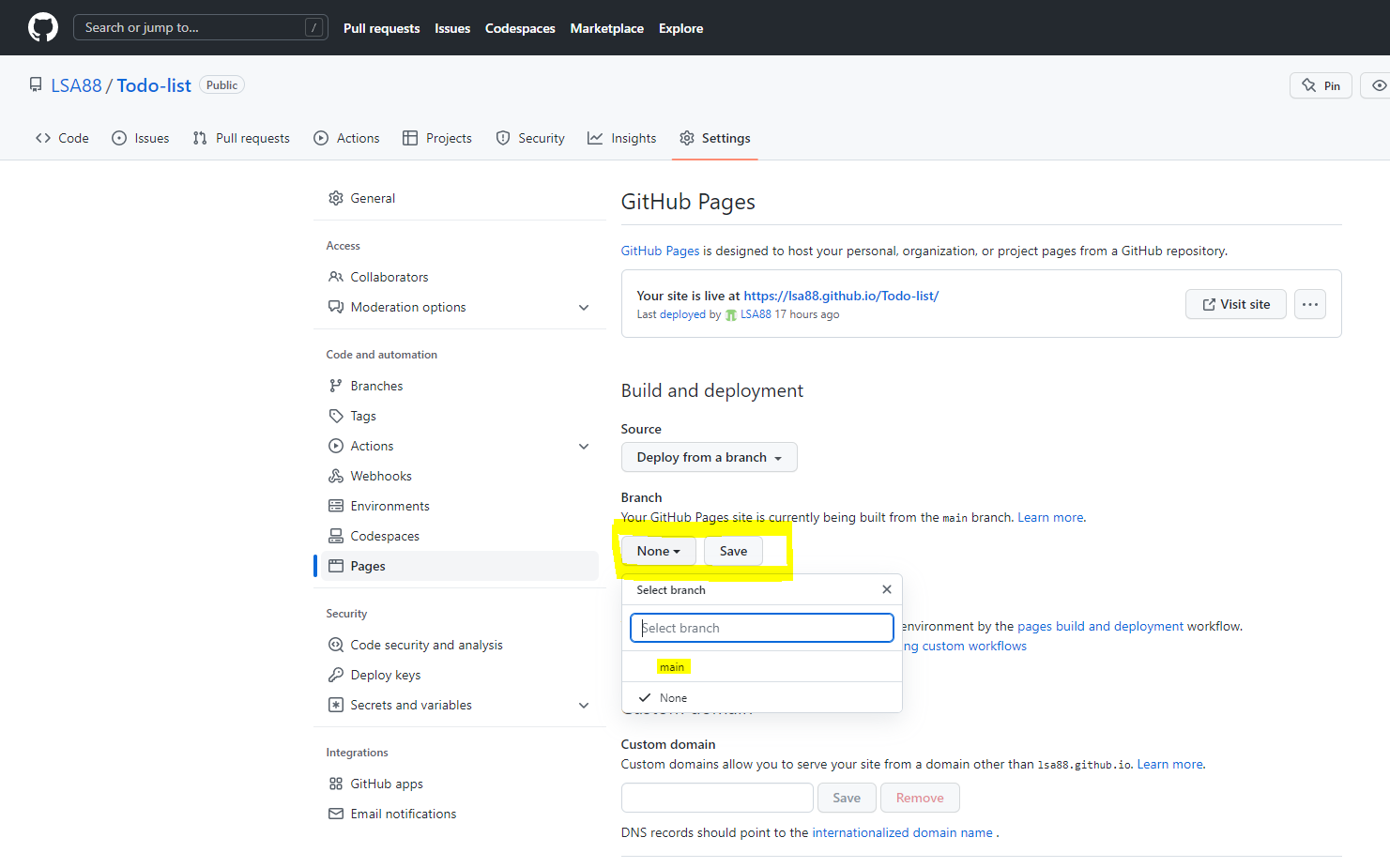Viewport: 1390px width, 868px height.
Task: Open the Security tab
Action: coord(530,138)
